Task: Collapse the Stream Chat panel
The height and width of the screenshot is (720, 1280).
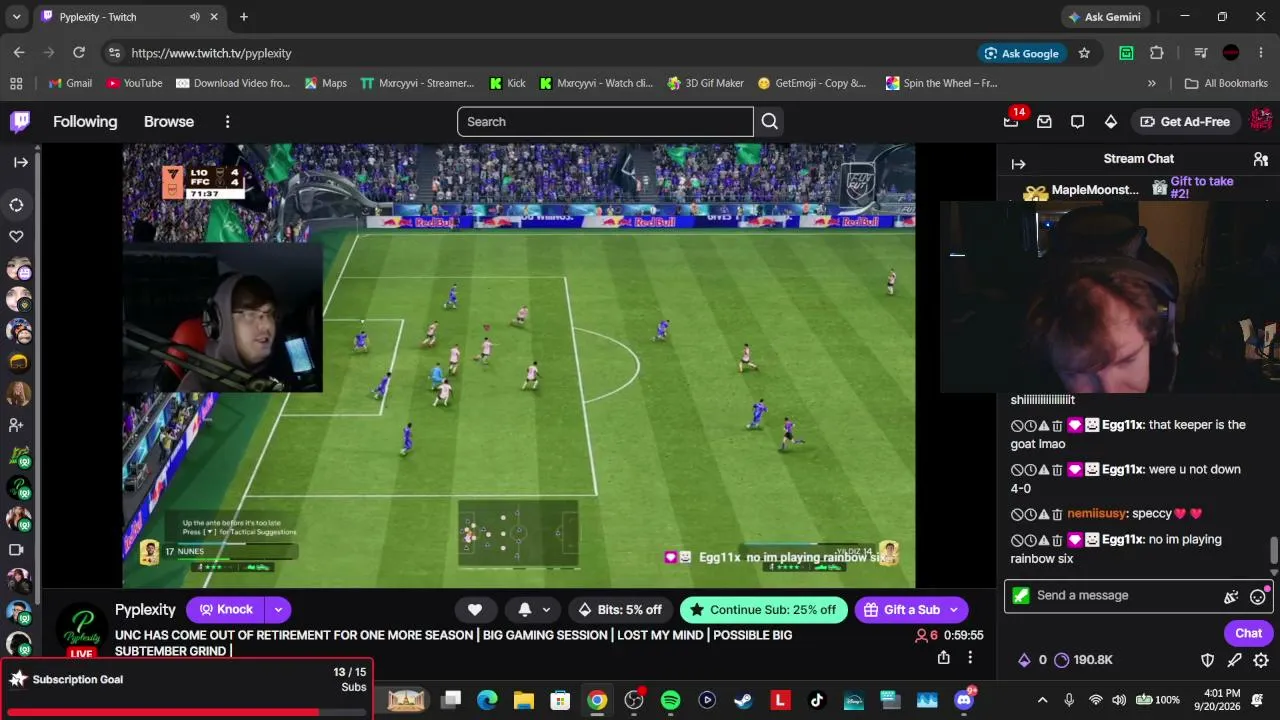Action: [x=1018, y=164]
